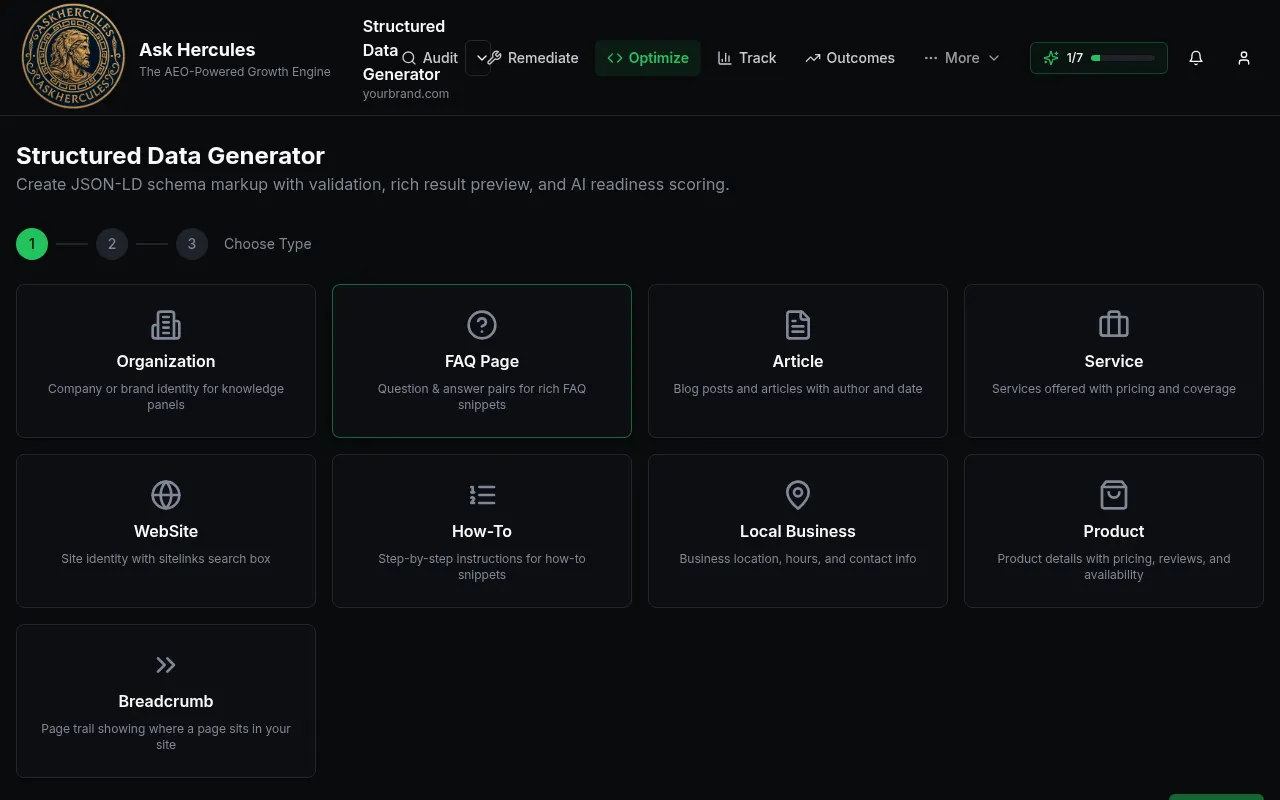The height and width of the screenshot is (800, 1280).
Task: Click the How-To card description text
Action: tap(482, 567)
